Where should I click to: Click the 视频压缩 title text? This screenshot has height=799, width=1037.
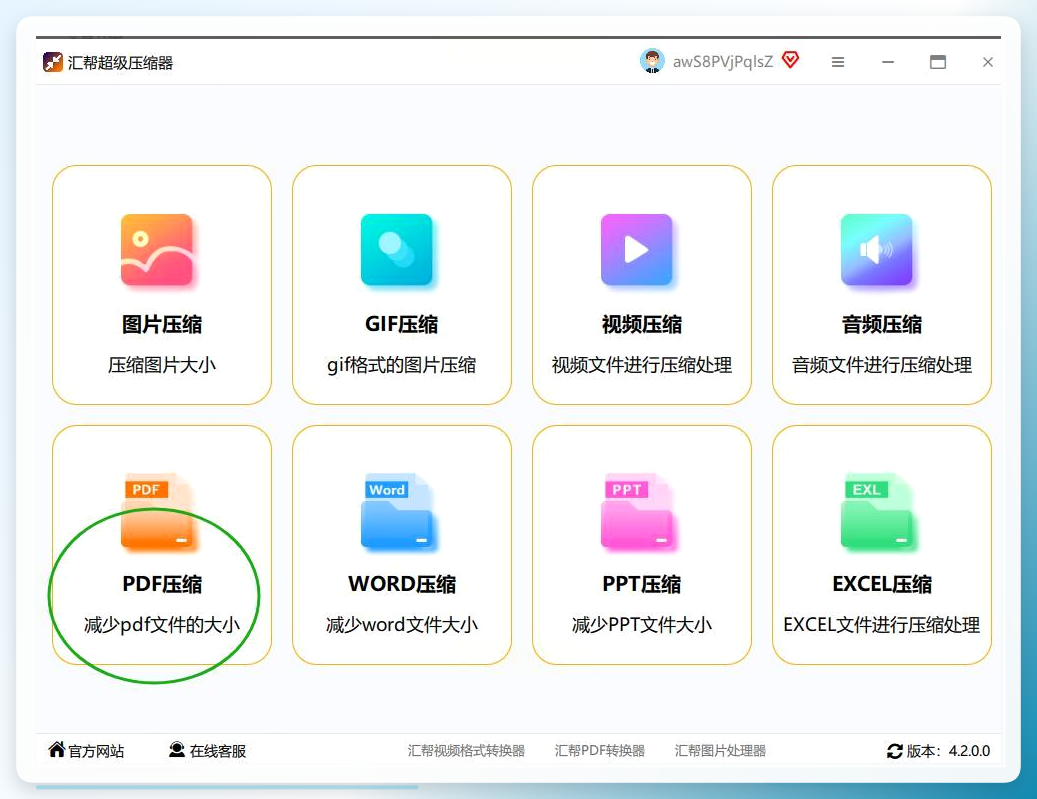tap(642, 324)
